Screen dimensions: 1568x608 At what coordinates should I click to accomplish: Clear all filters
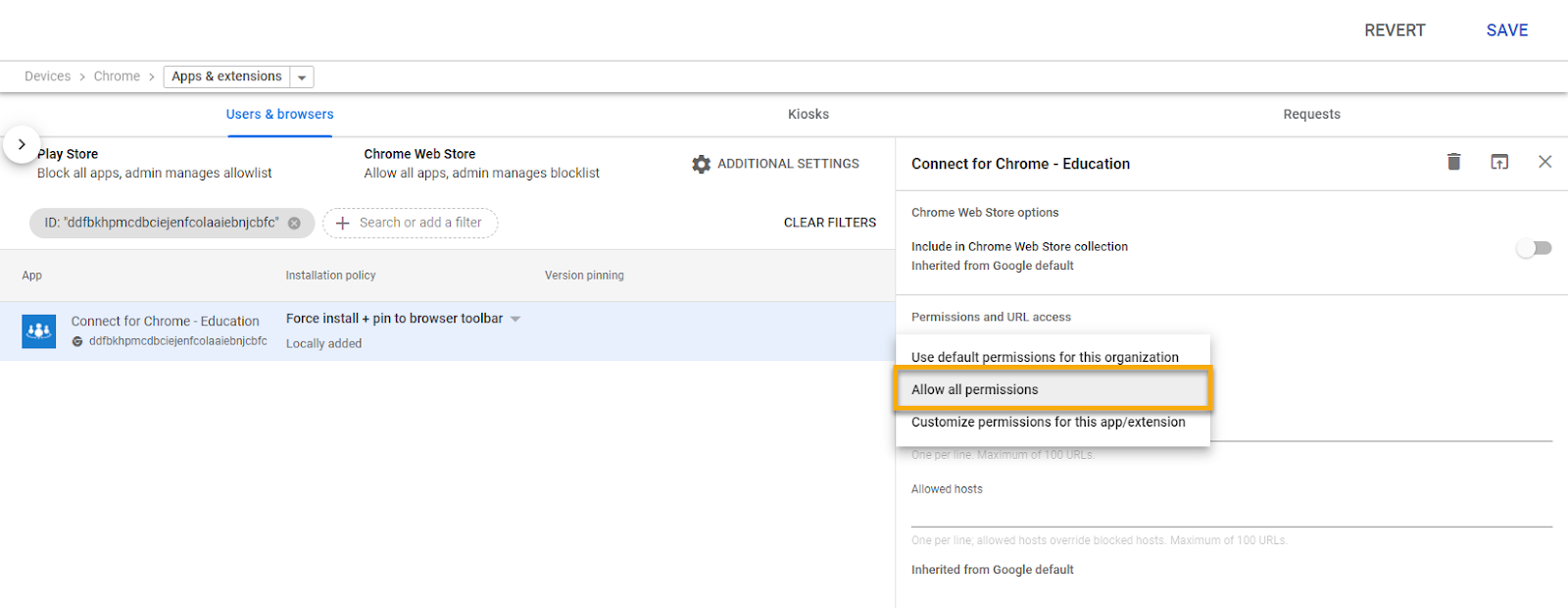[830, 223]
